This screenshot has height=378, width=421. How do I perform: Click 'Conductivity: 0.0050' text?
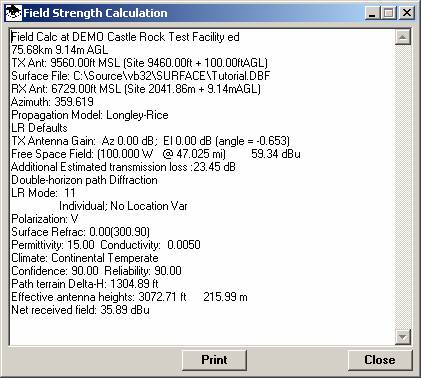[150, 245]
